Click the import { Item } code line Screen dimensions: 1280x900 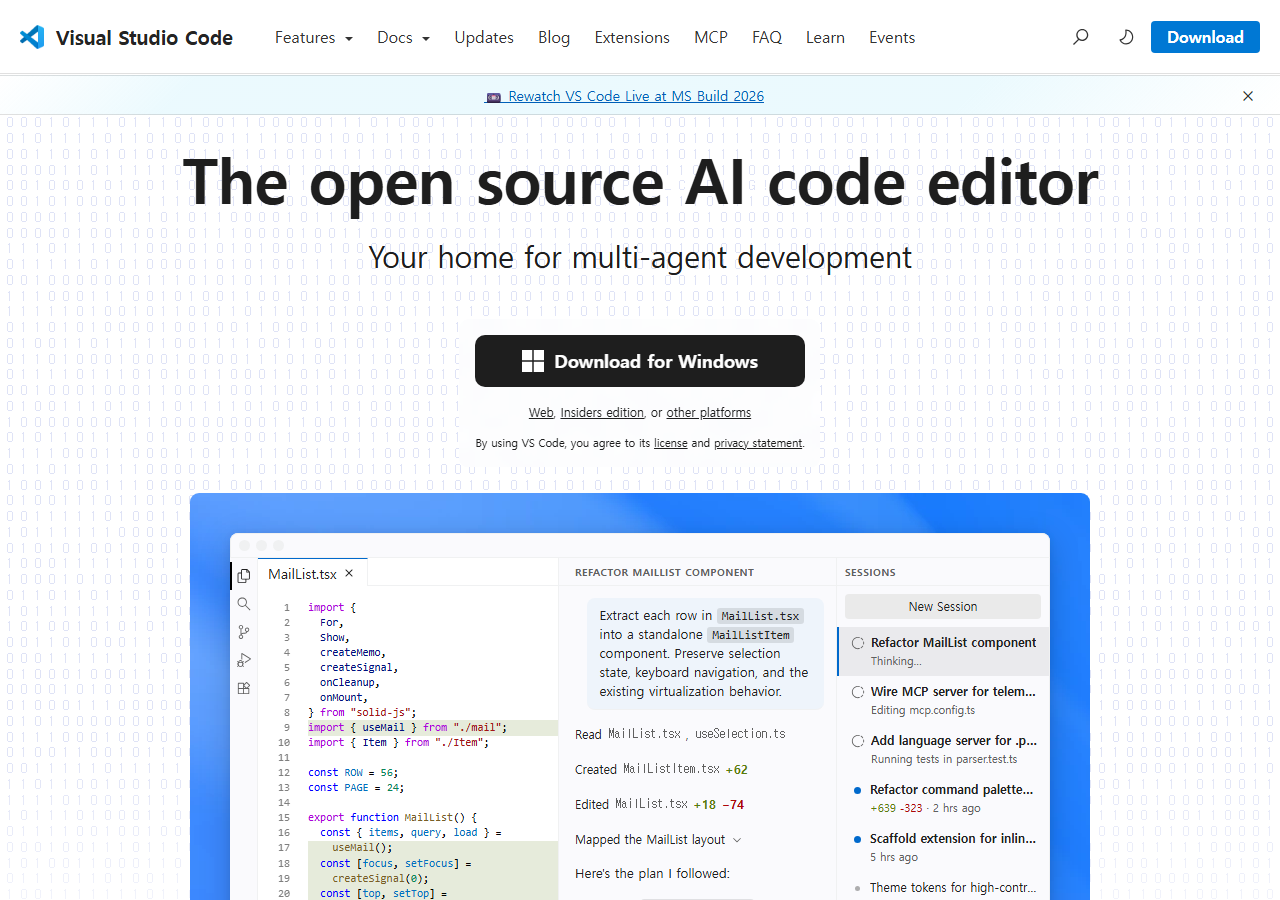[x=399, y=742]
